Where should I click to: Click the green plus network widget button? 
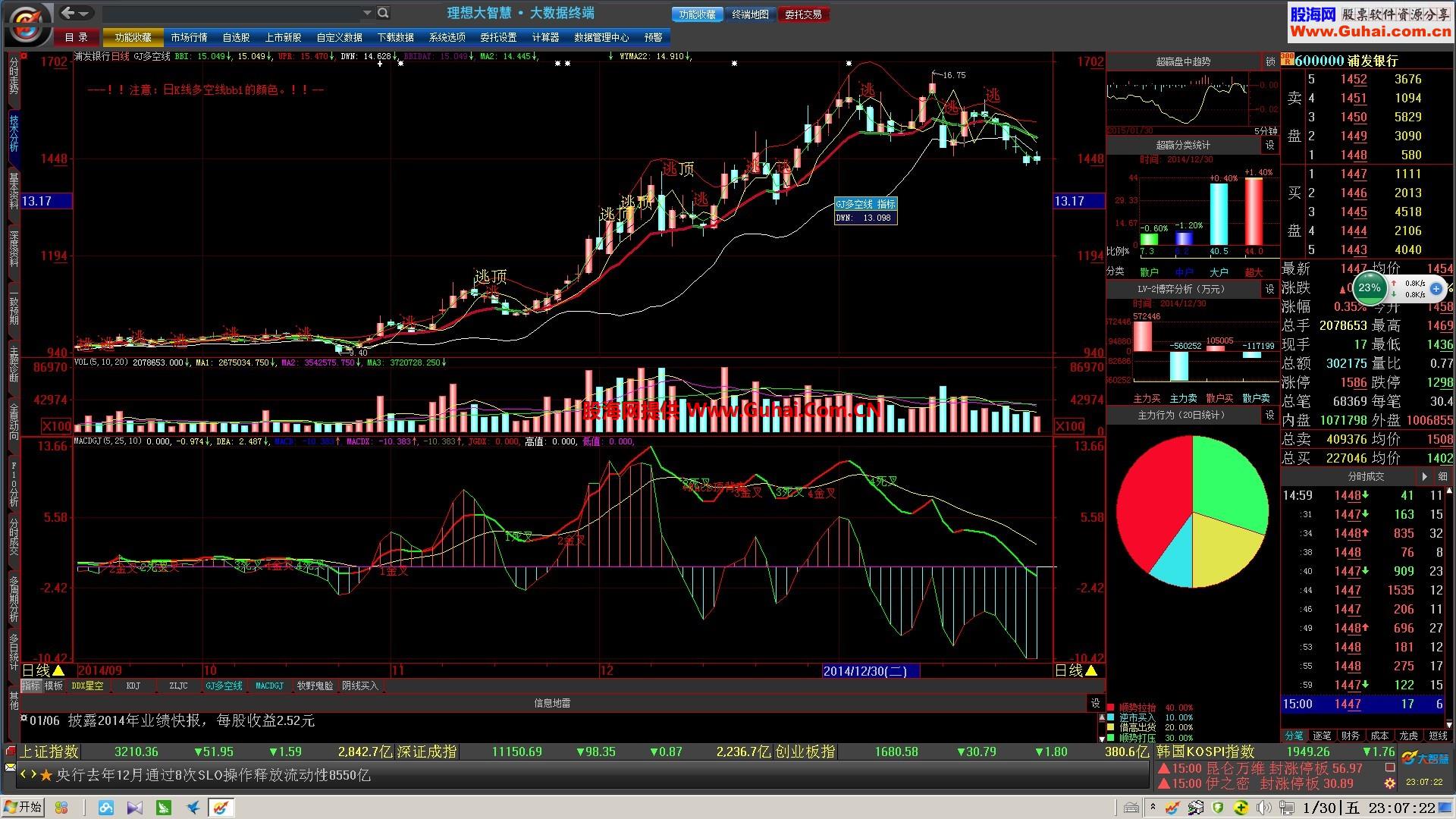(1436, 289)
